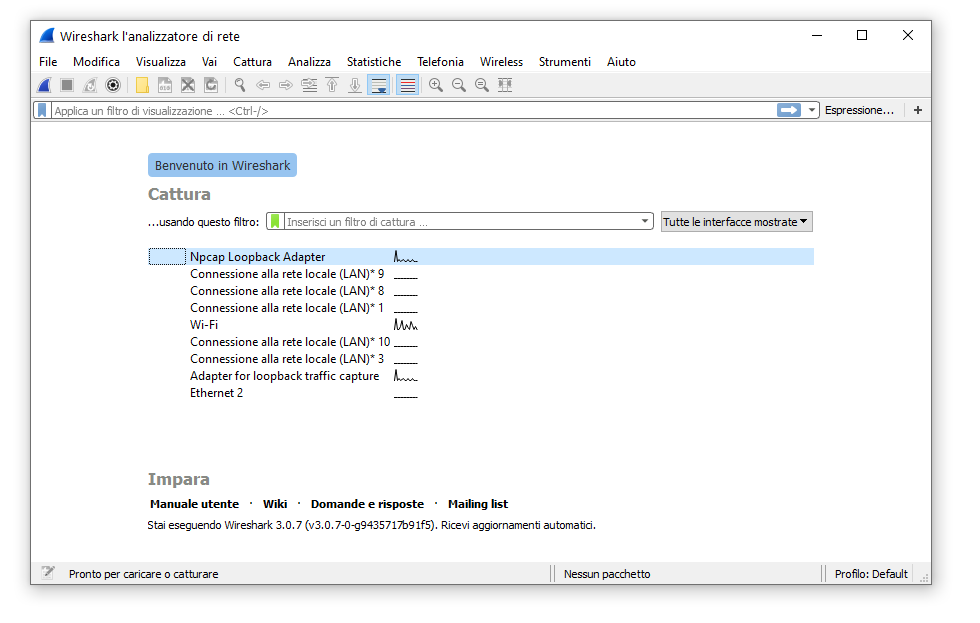Open the Wiki link
980x623 pixels.
point(275,504)
